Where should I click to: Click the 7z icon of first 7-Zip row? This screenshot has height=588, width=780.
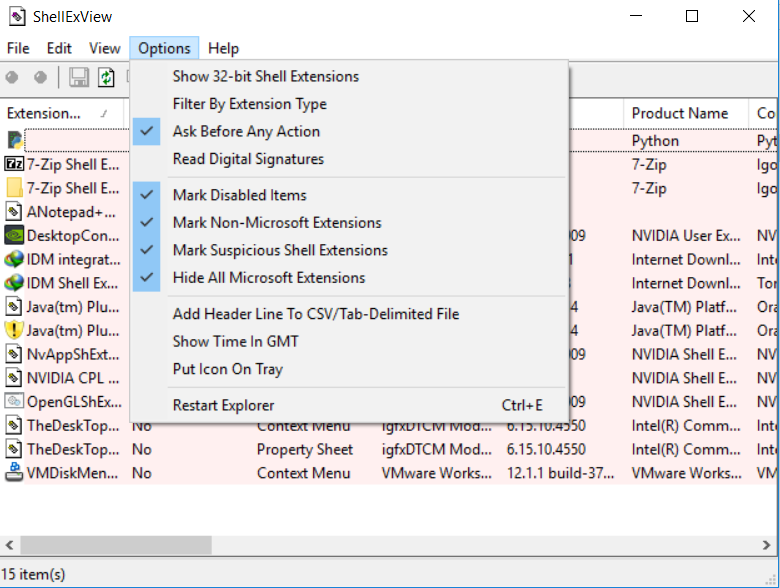(13, 164)
